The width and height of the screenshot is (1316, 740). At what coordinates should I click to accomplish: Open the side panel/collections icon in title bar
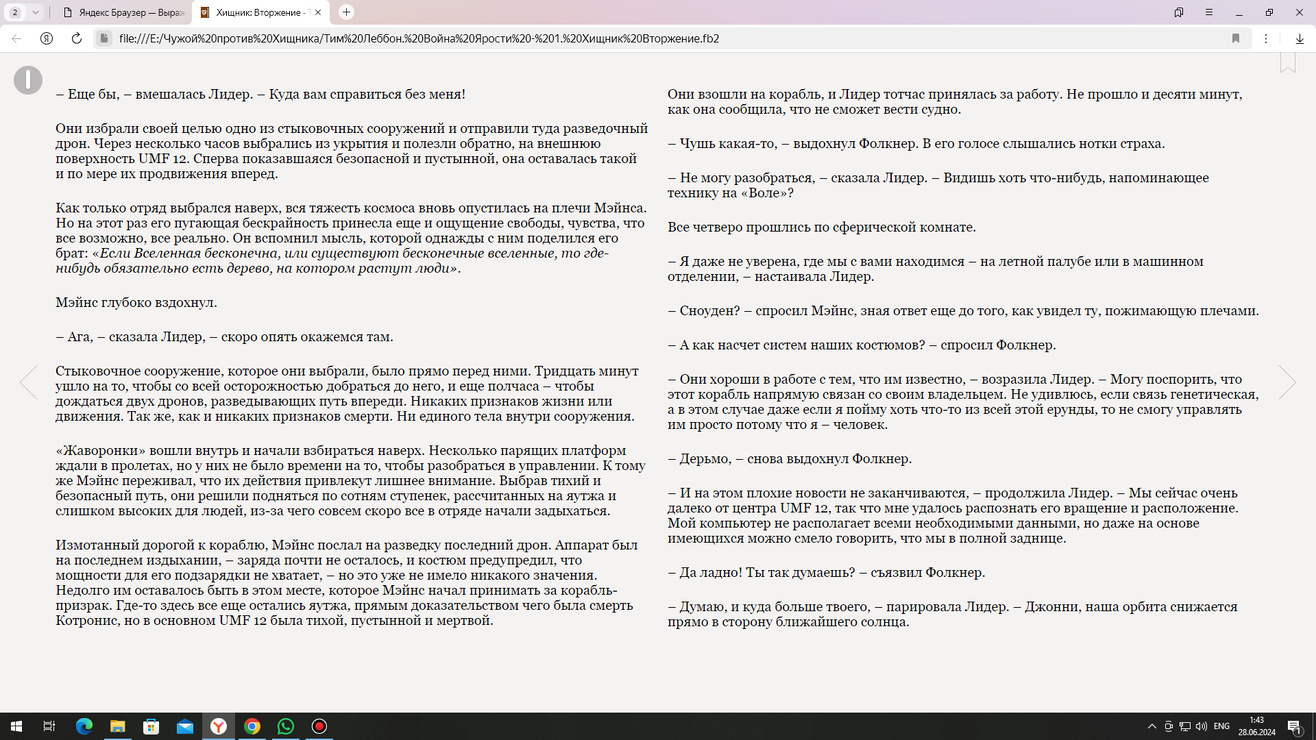(x=1179, y=12)
